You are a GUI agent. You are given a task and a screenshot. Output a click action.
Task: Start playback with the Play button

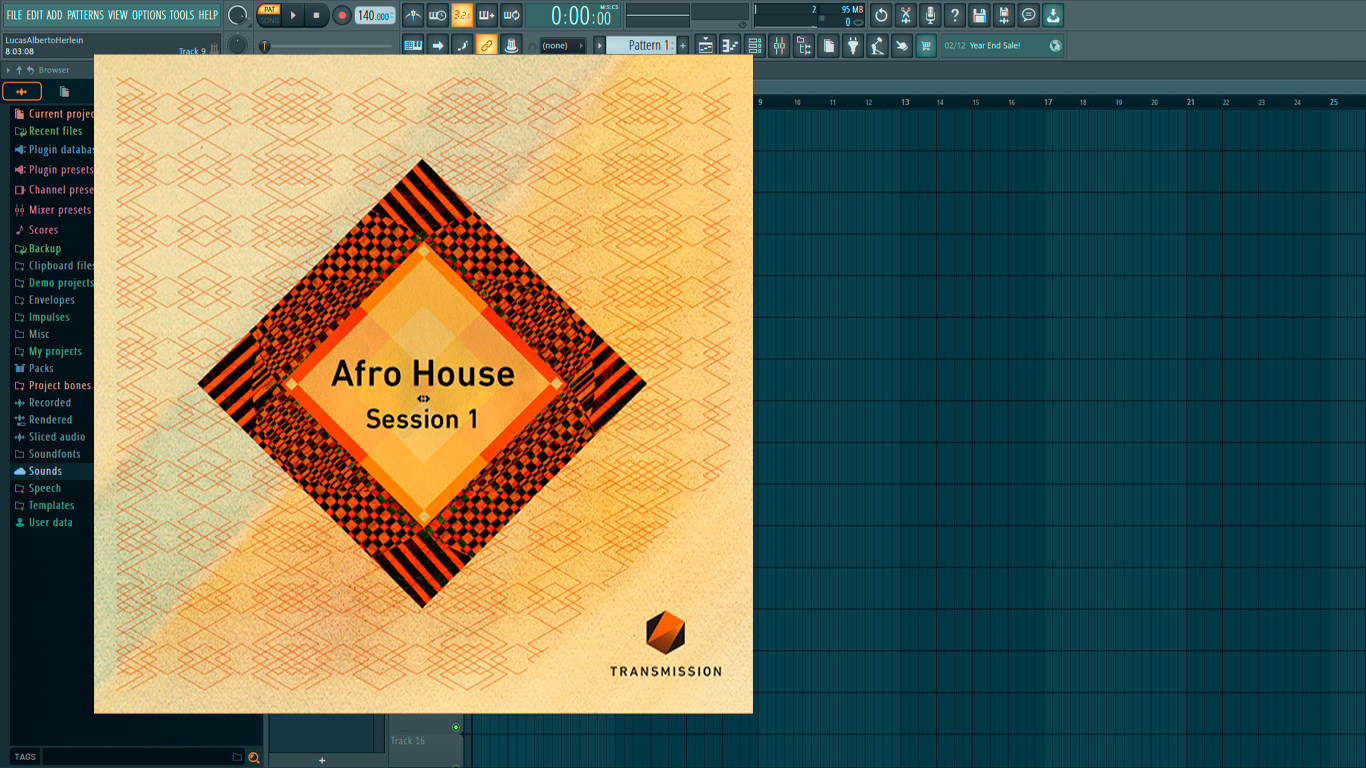click(293, 15)
